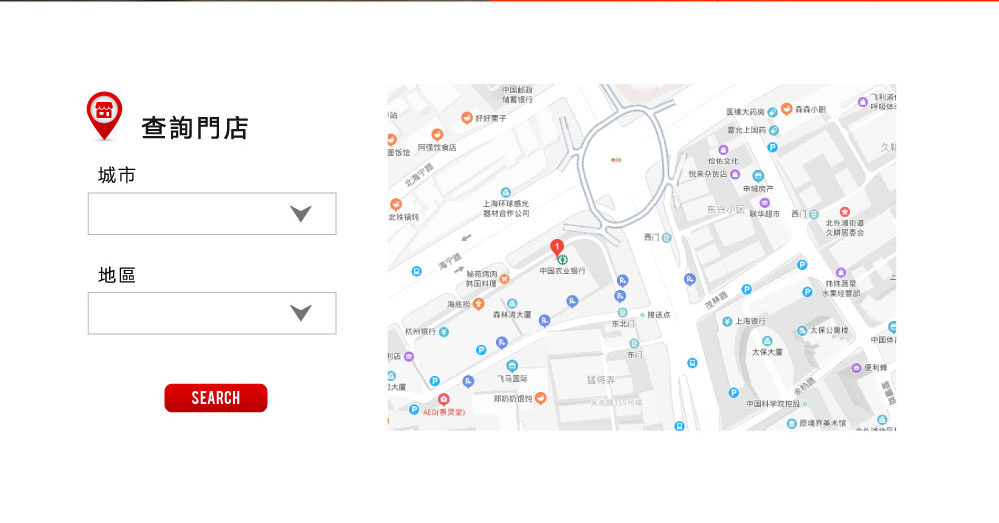This screenshot has width=999, height=523.
Task: Click the traffic light at the roundabout
Action: pyautogui.click(x=616, y=159)
